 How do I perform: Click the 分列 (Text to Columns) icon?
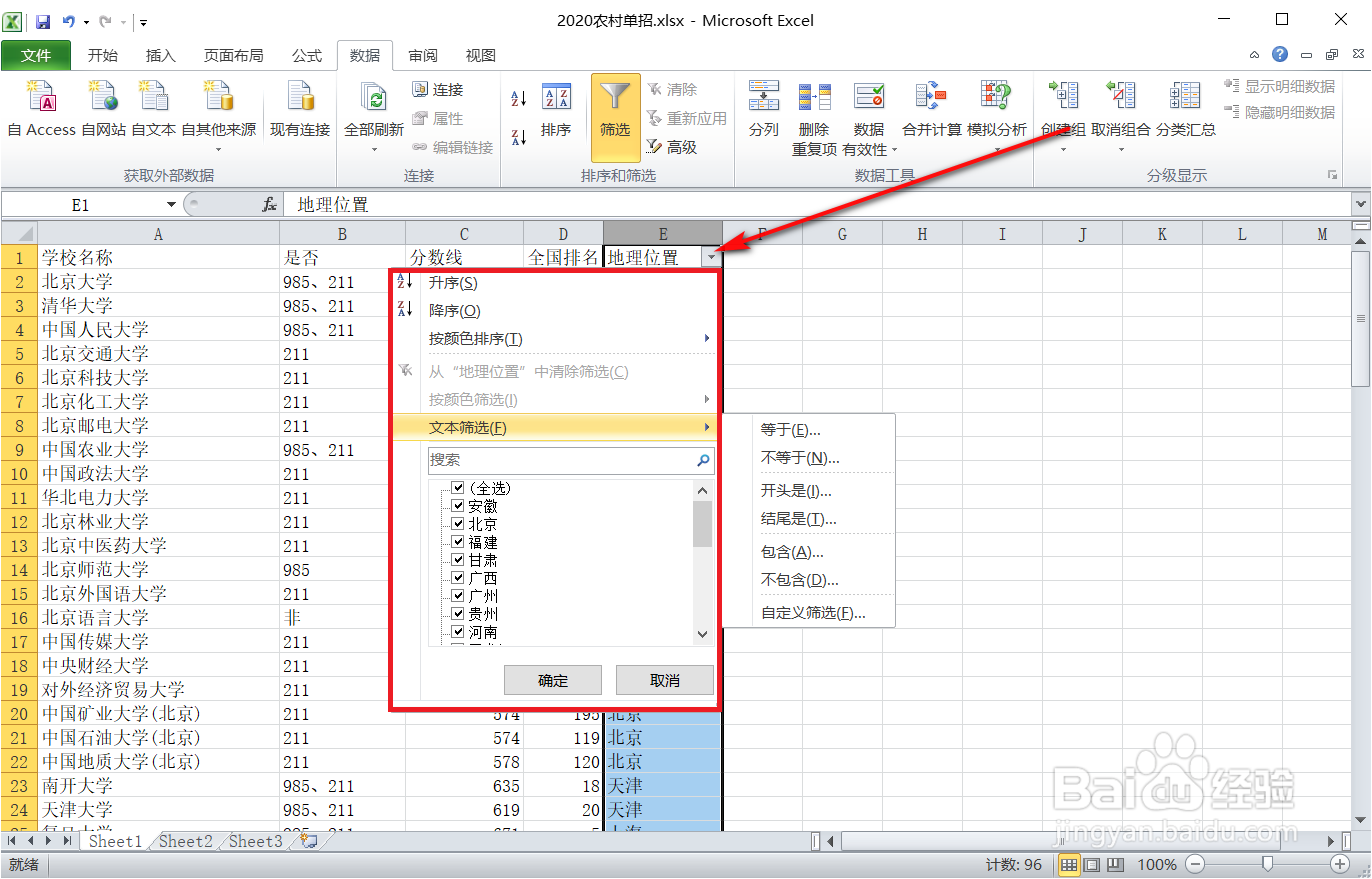[763, 110]
